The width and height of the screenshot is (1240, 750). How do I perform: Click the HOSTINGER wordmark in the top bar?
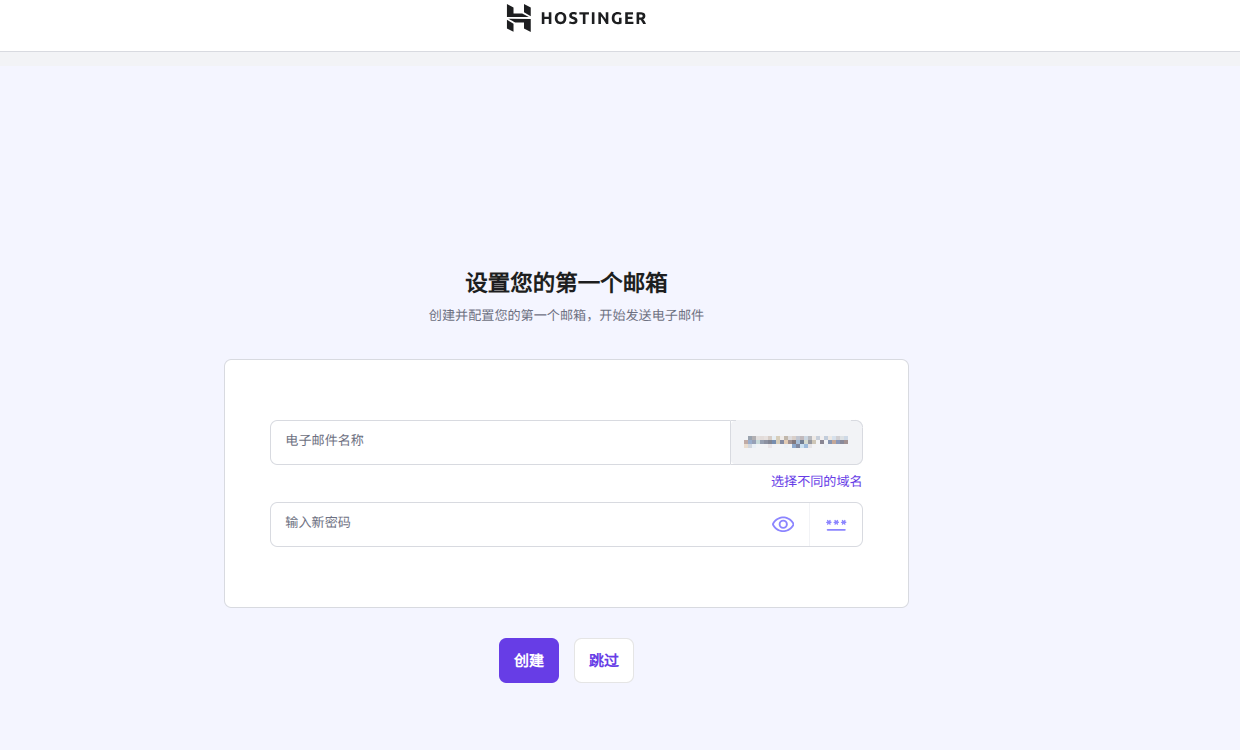(592, 18)
